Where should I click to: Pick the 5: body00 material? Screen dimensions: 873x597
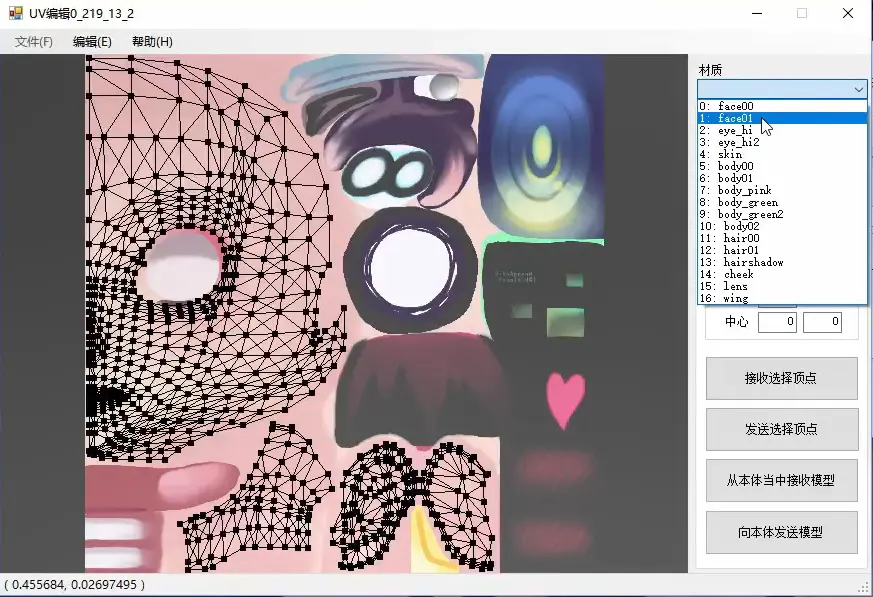pos(782,166)
